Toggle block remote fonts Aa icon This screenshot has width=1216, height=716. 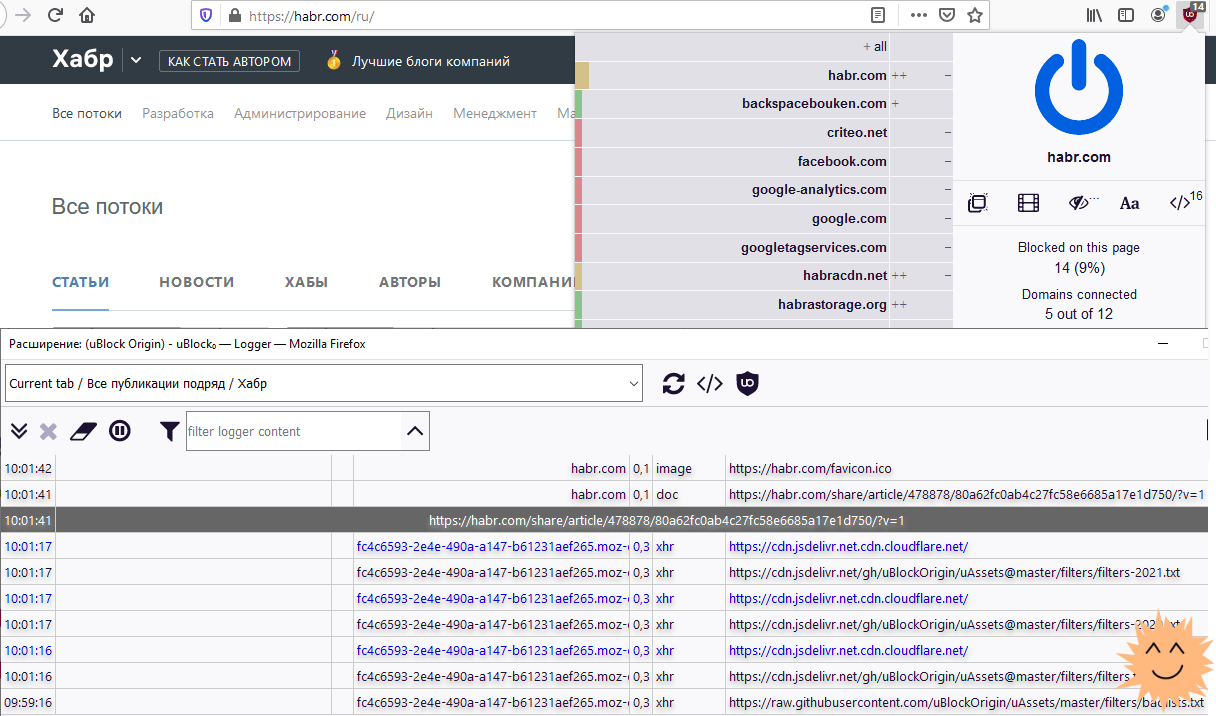[1129, 203]
